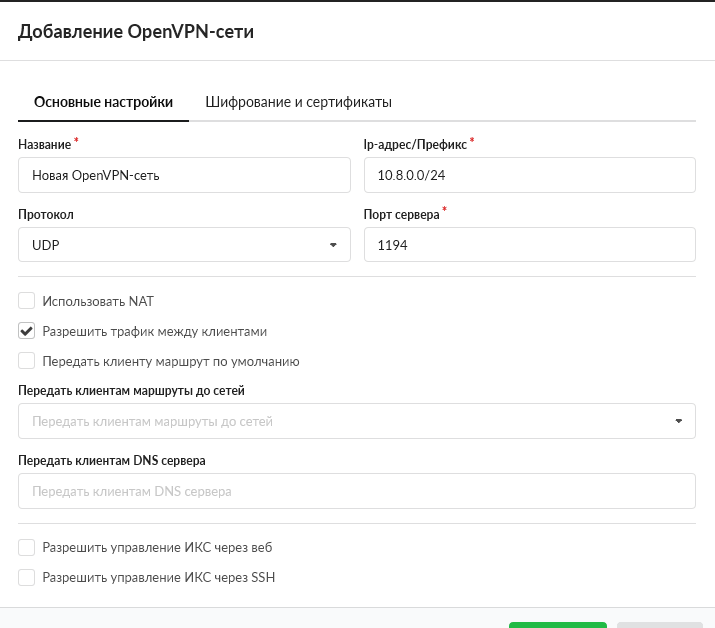Switch to Шифрование и сертификаты tab

(298, 102)
